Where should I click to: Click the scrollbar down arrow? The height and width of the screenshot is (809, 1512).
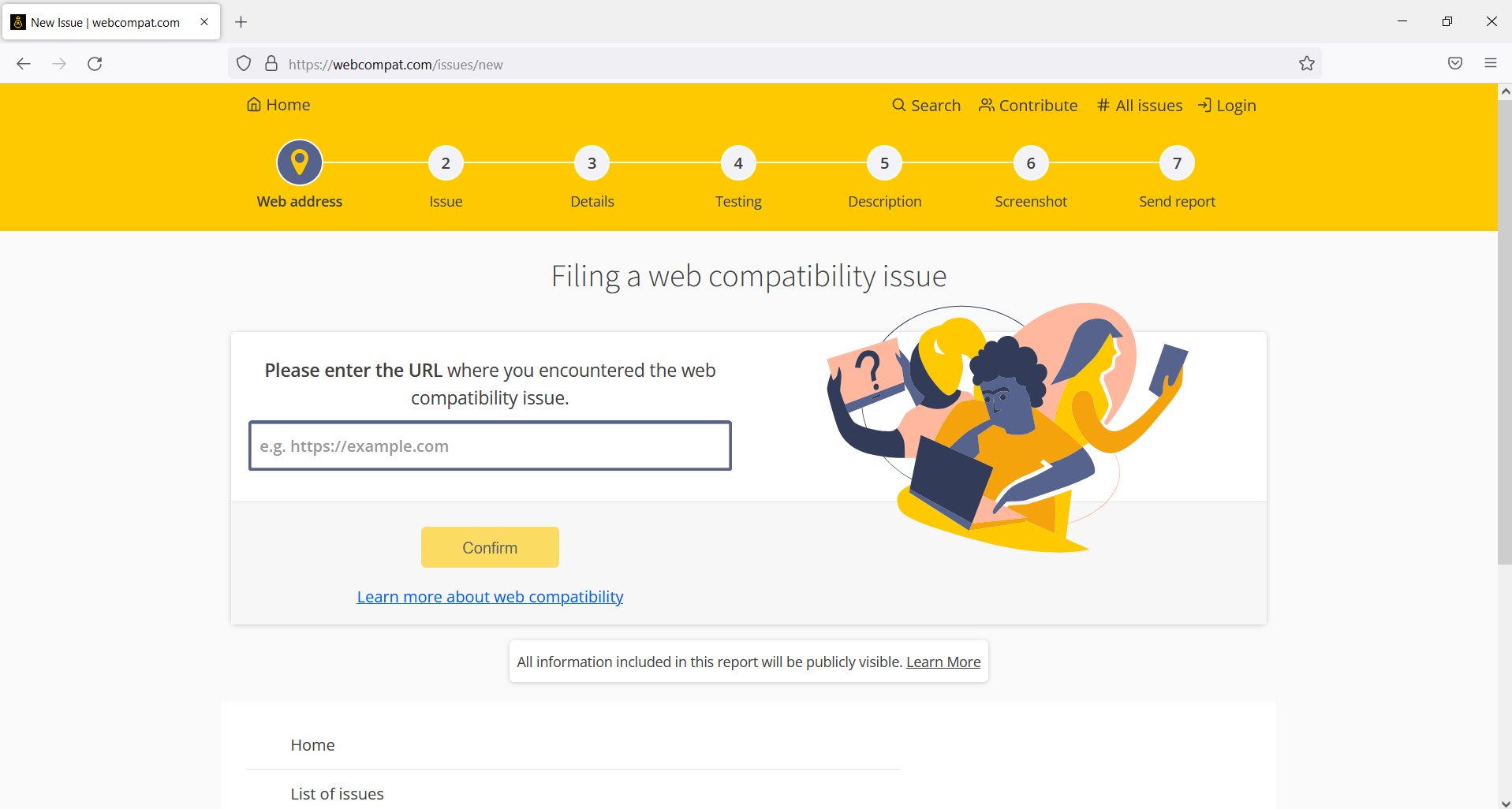click(x=1505, y=803)
